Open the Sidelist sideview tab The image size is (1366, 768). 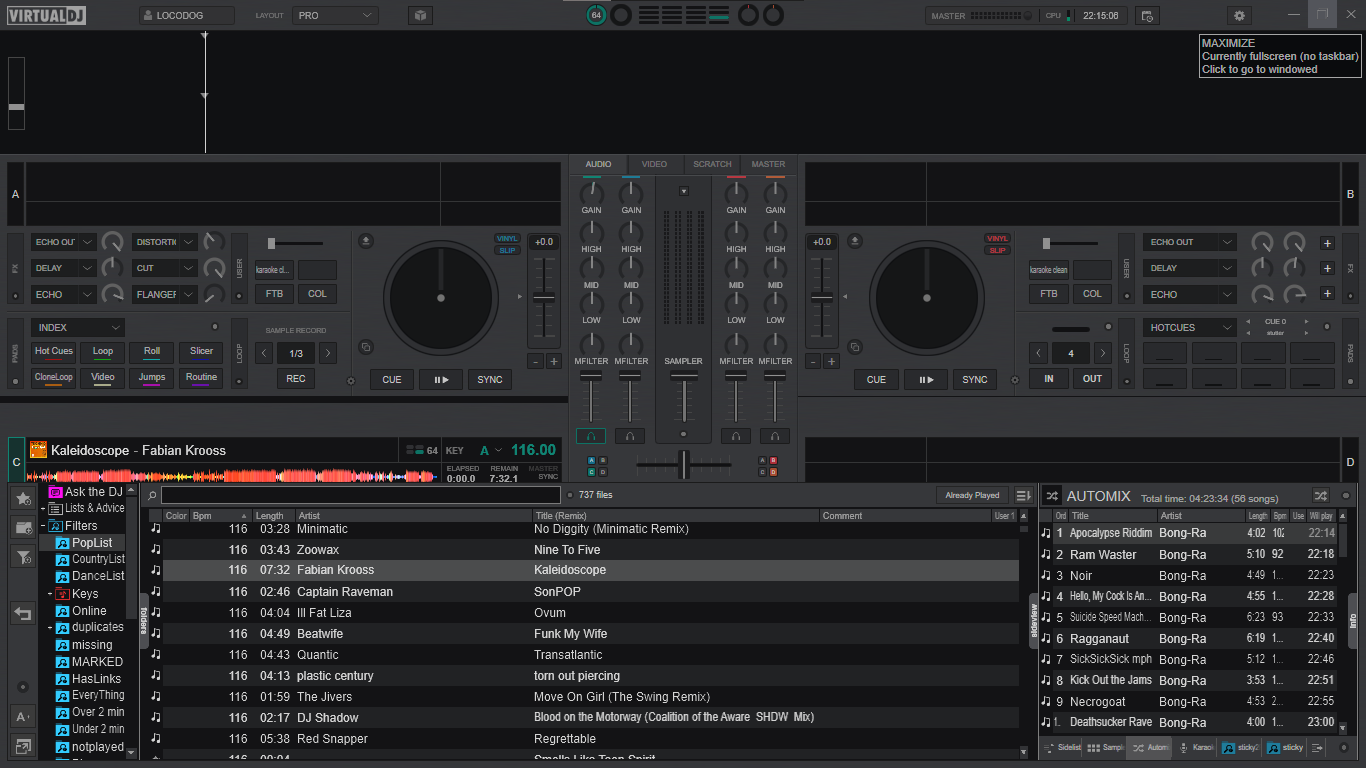tap(1061, 748)
